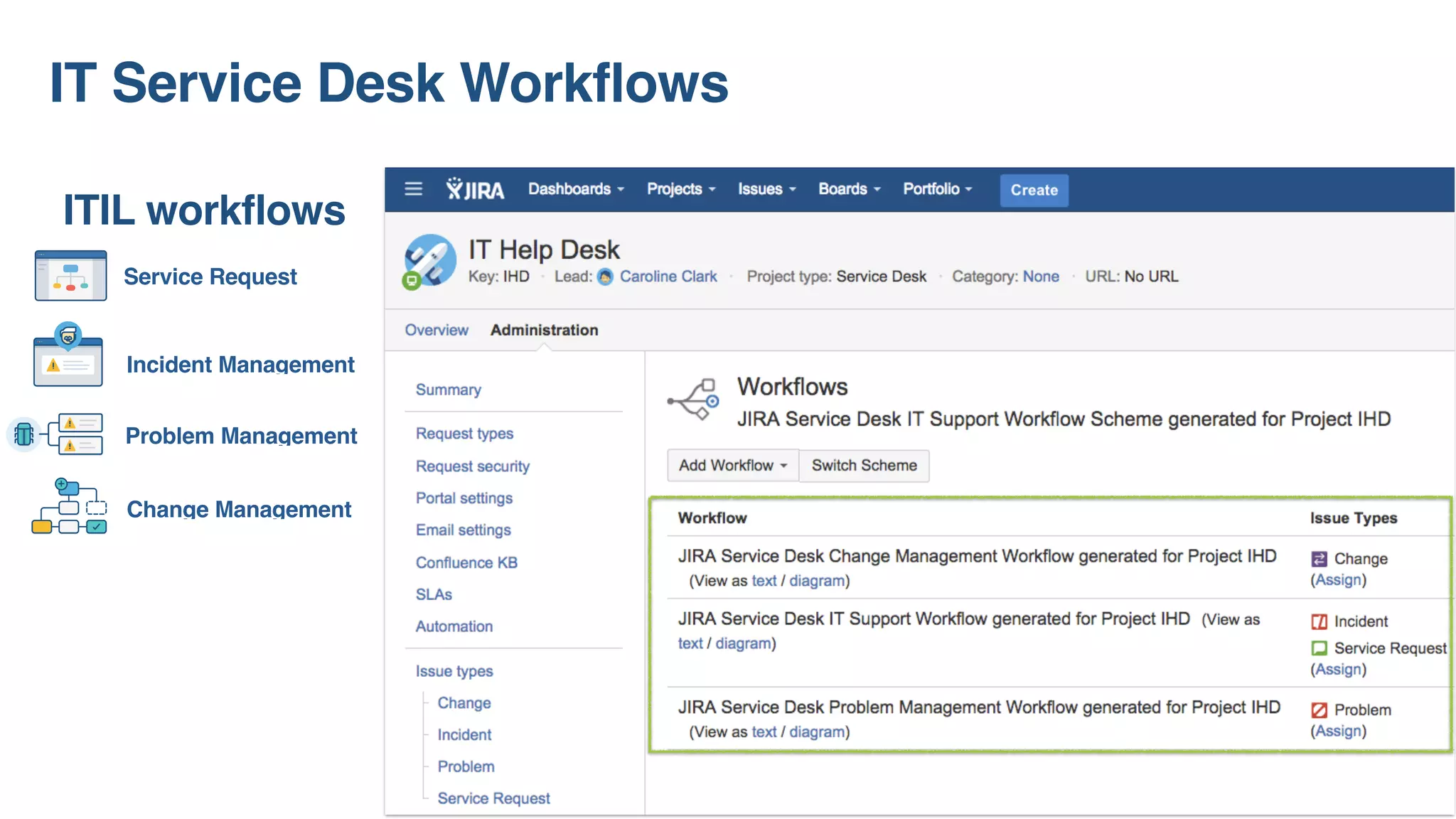Click Assign under the Change issue type
The image size is (1456, 819).
(x=1338, y=579)
